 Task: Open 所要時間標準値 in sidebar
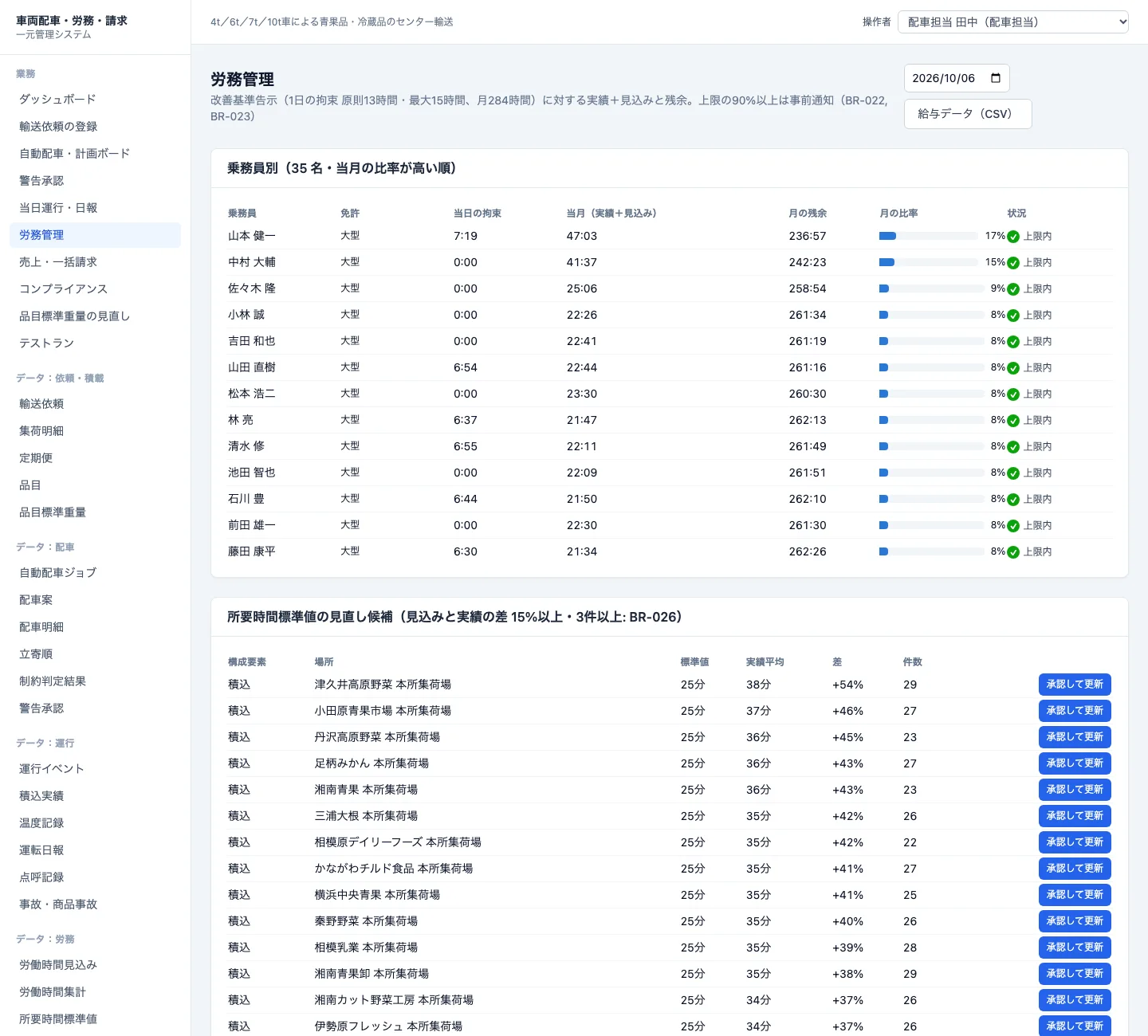95,1019
